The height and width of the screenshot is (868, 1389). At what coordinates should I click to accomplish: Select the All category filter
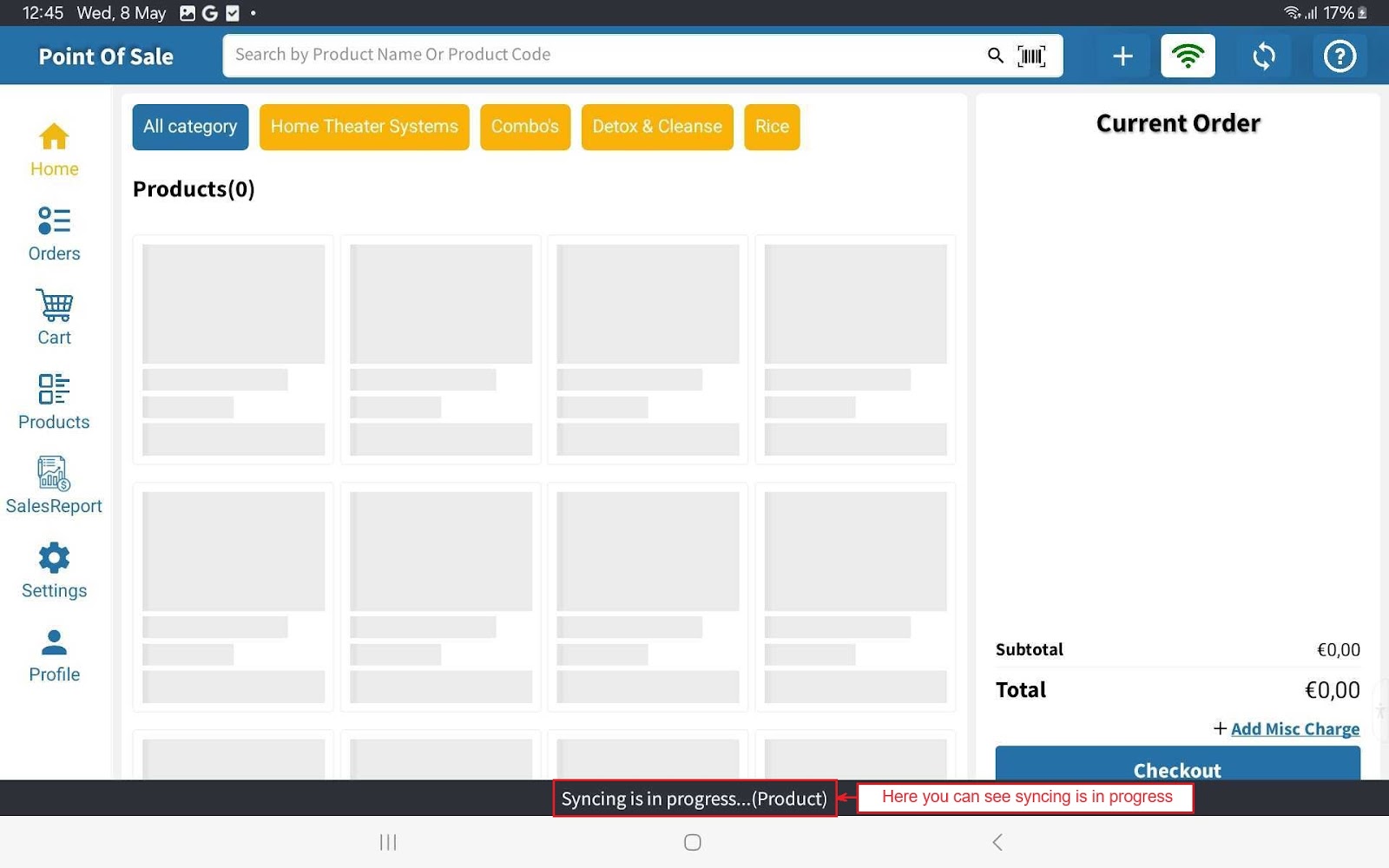(190, 127)
